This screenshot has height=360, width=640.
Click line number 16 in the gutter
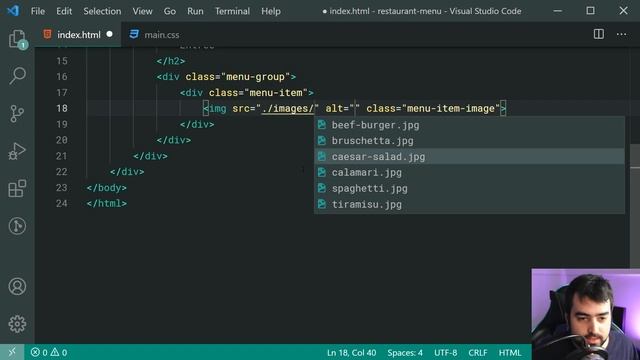pos(62,77)
